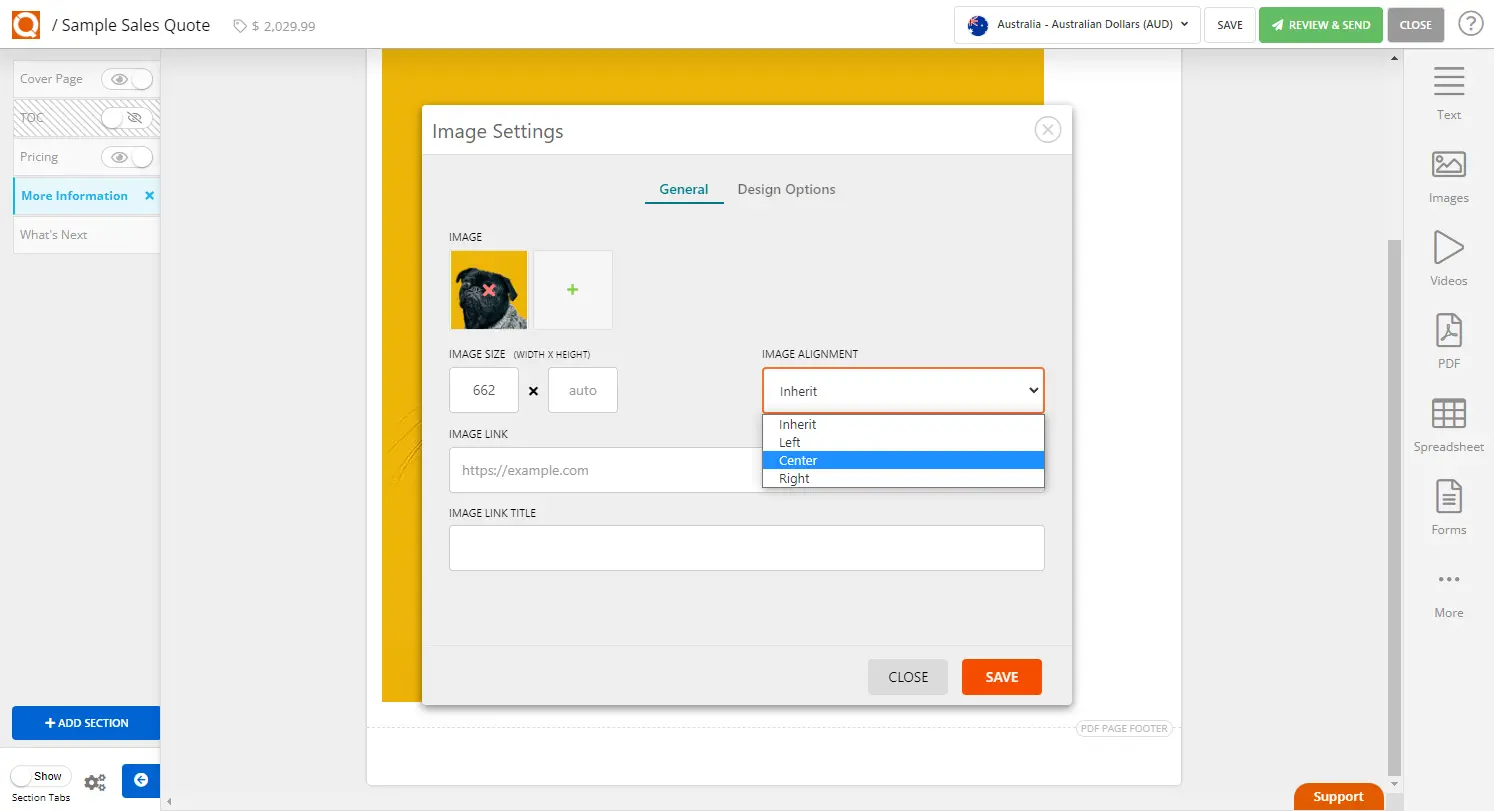Choose Center in image alignment list
The image size is (1494, 811).
tap(798, 461)
